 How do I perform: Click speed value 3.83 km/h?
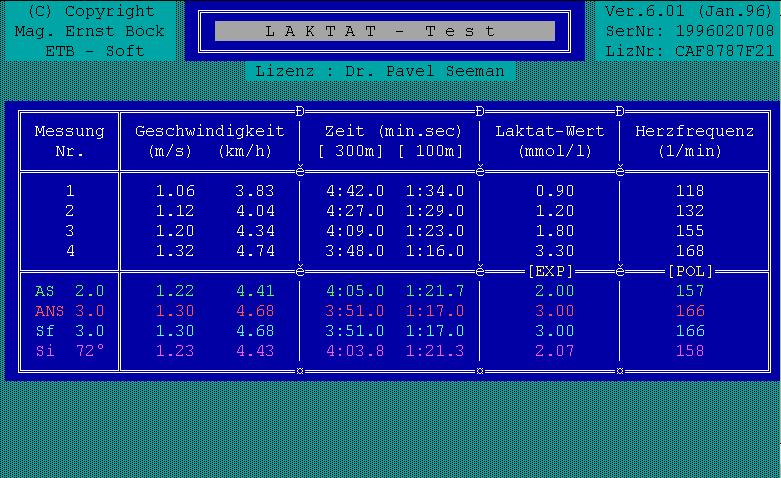click(x=255, y=191)
